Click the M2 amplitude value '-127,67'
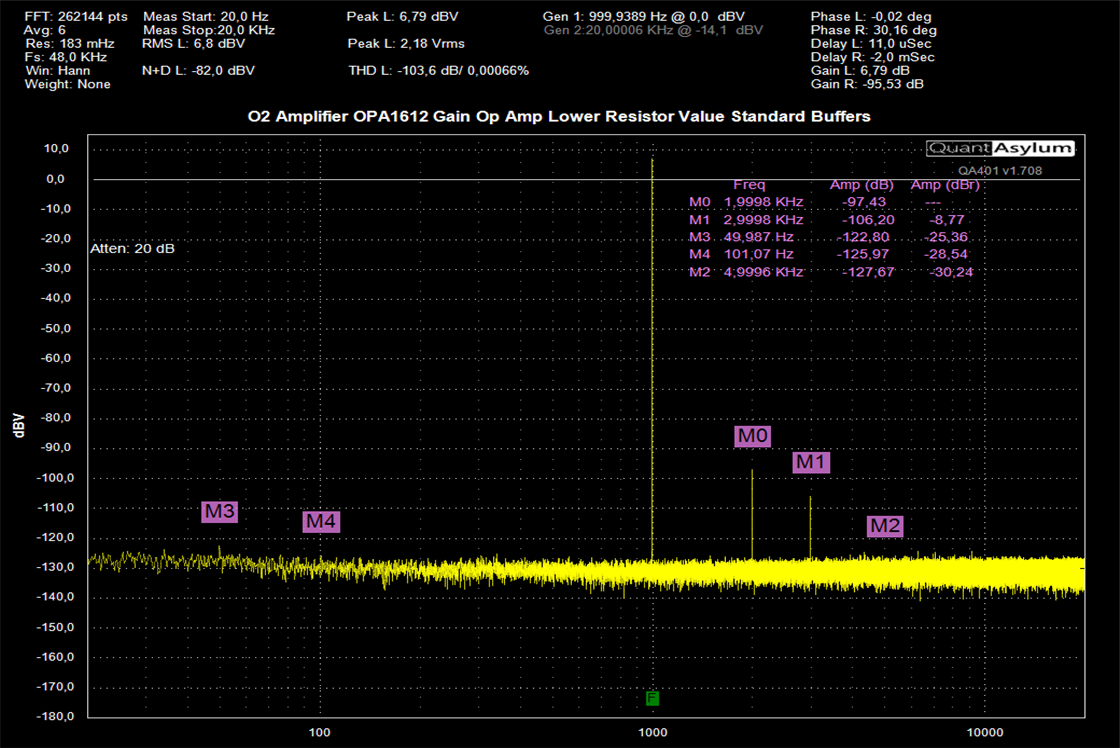1120x748 pixels. [x=868, y=272]
